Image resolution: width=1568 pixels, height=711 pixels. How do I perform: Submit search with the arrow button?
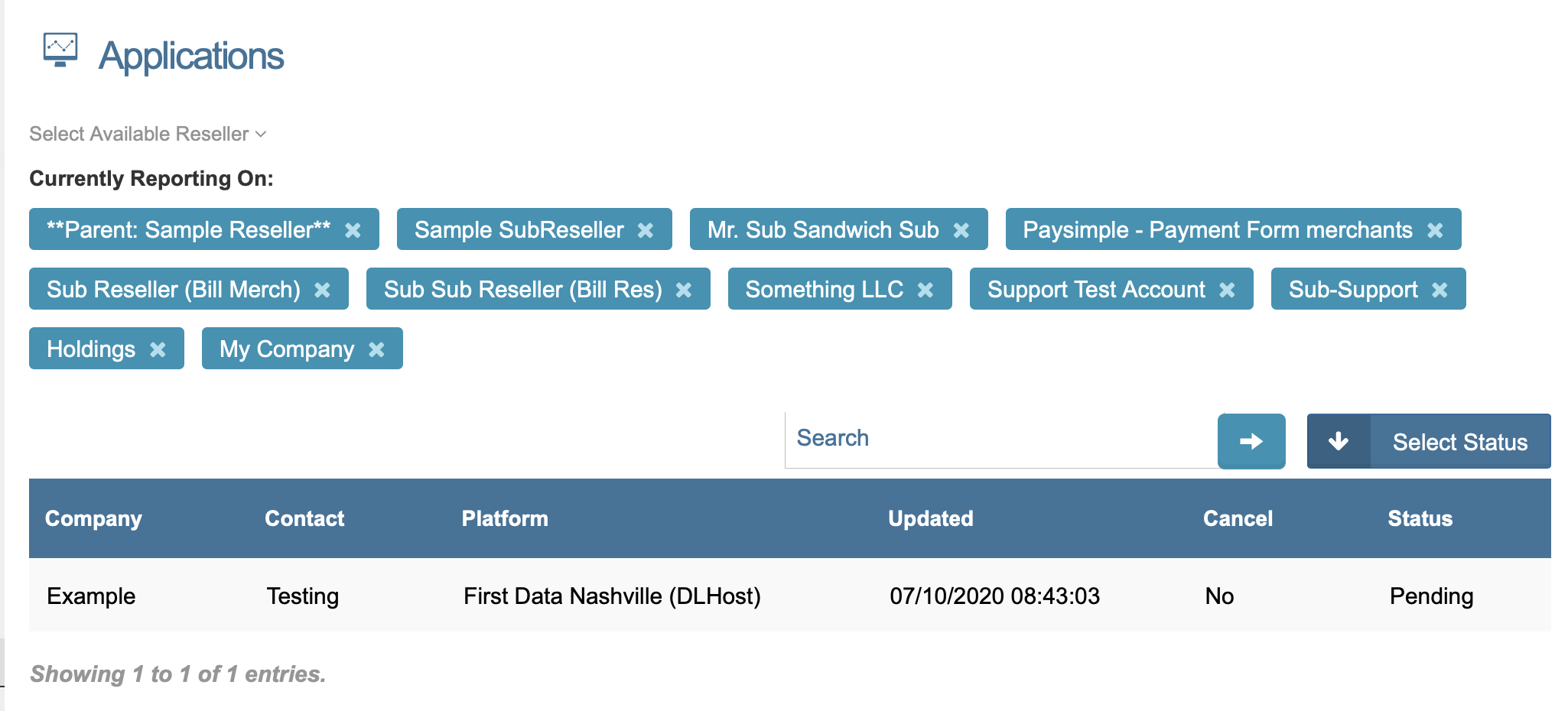coord(1251,441)
